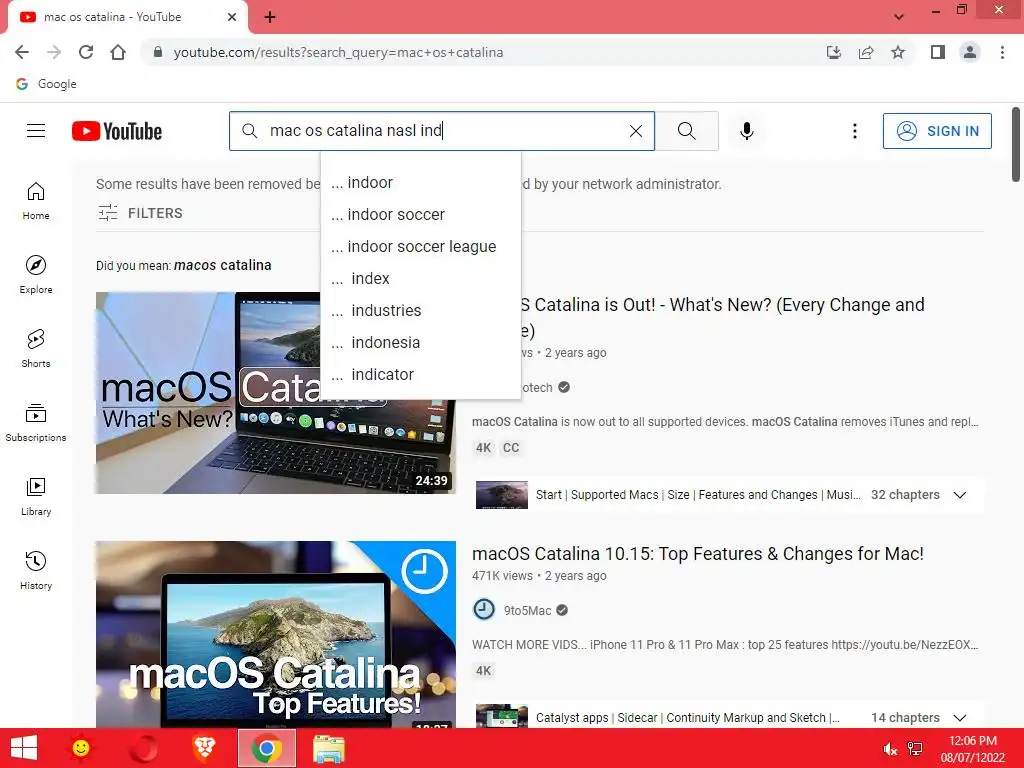Open the History sidebar item
This screenshot has height=768, width=1024.
[x=36, y=570]
